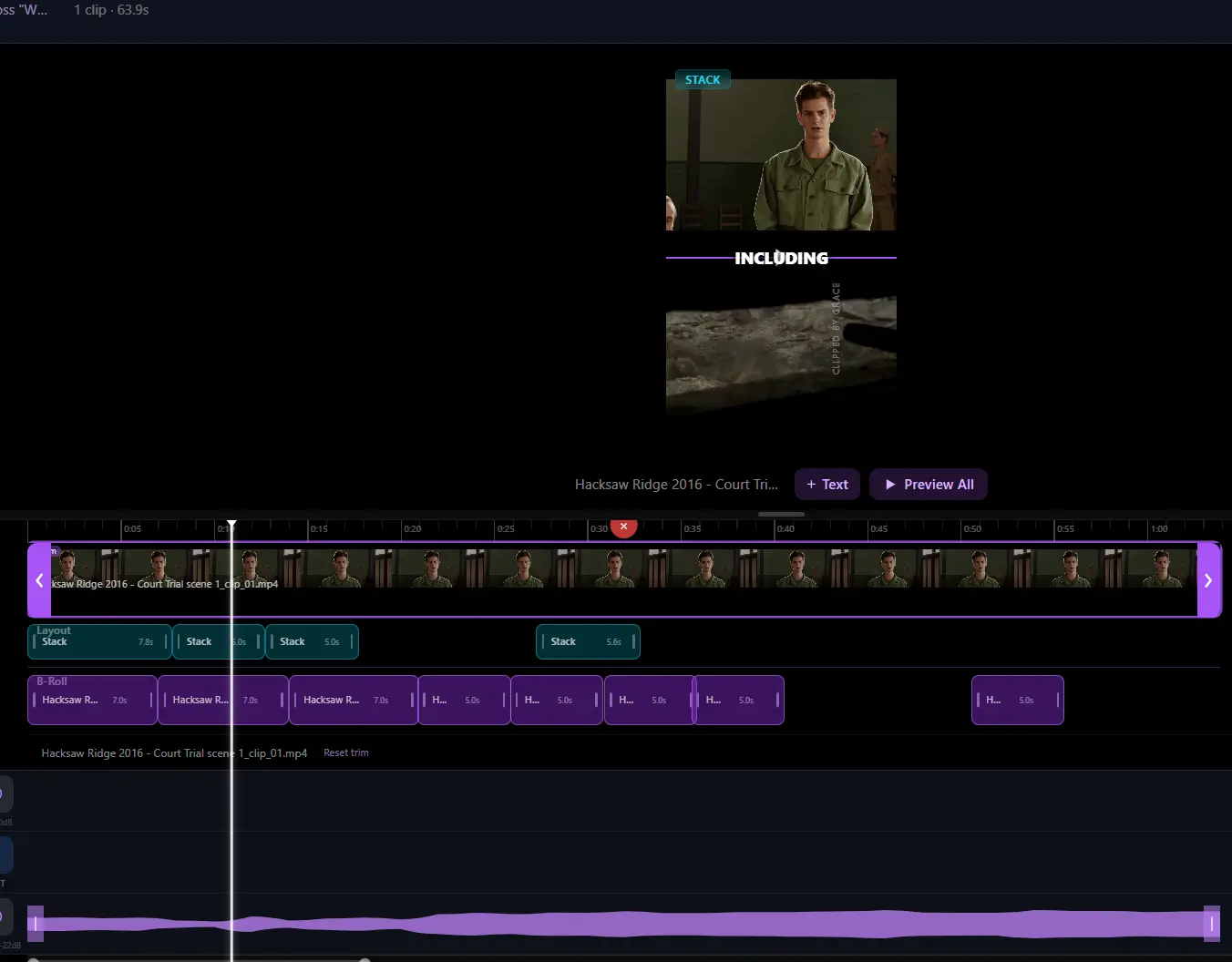Click the STACK badge on the preview
This screenshot has width=1232, height=962.
click(703, 79)
